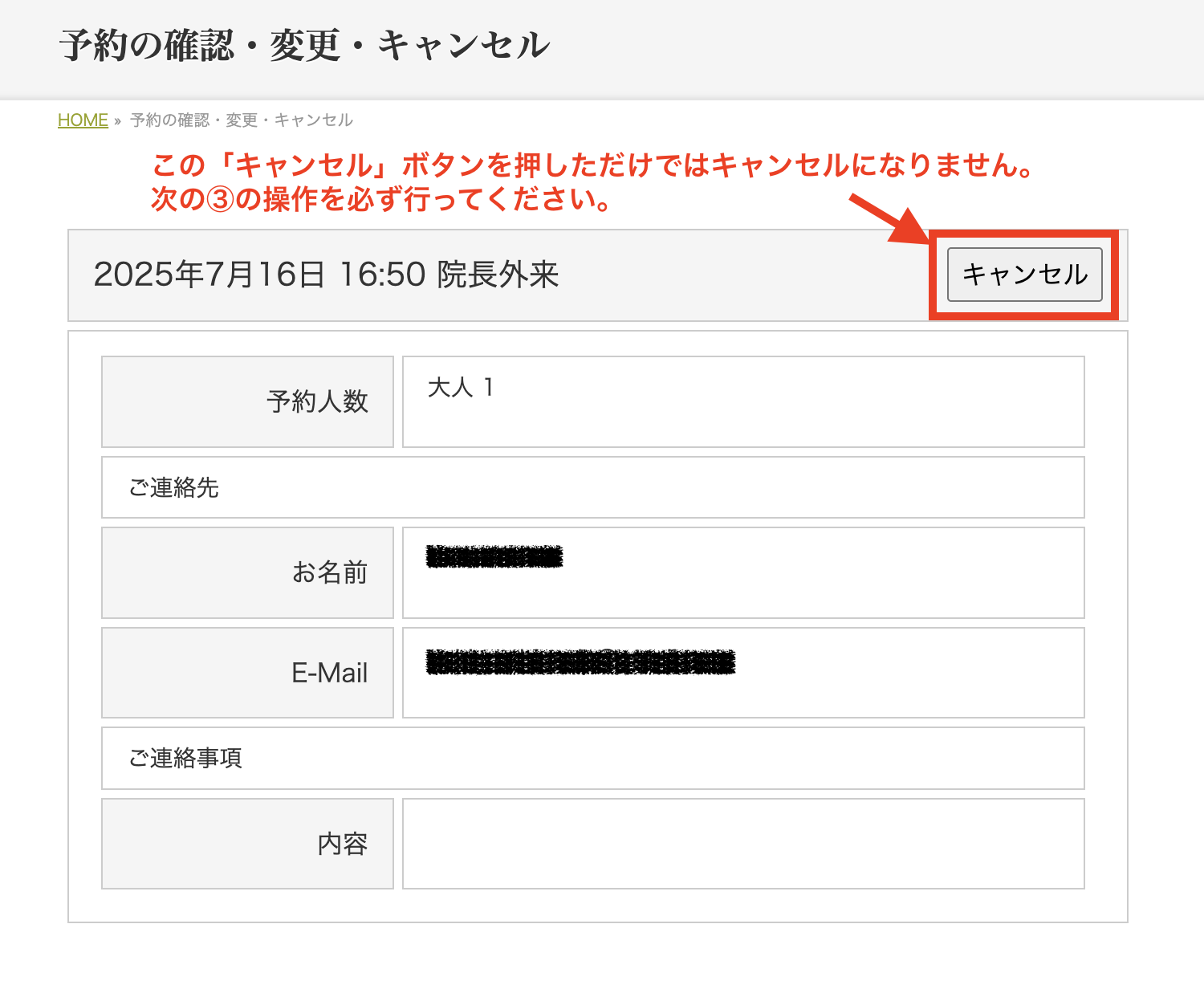The height and width of the screenshot is (981, 1204).
Task: Select the お名前 label cell
Action: (247, 572)
